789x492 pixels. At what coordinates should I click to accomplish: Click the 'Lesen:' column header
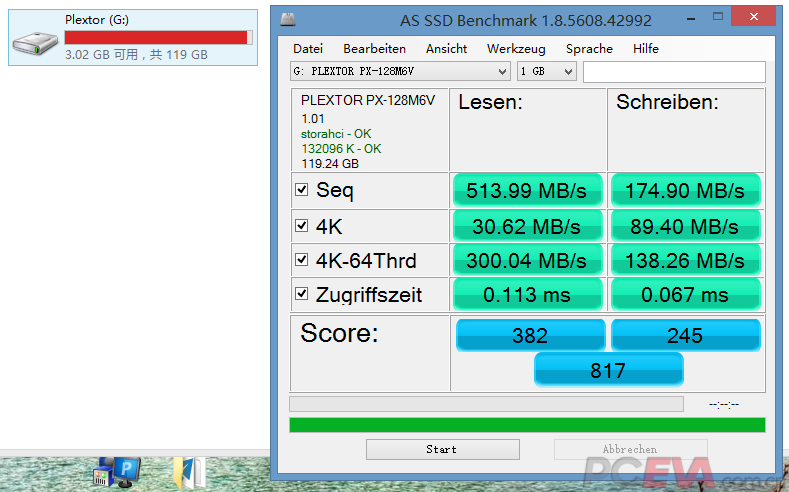pos(491,103)
